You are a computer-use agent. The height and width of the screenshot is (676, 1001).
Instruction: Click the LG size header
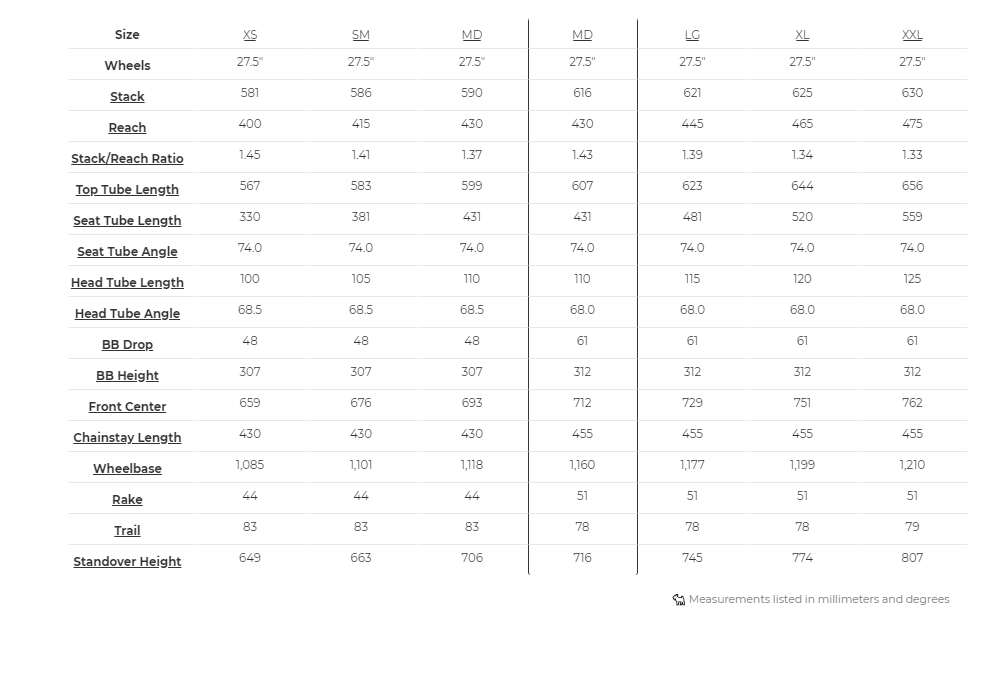(692, 35)
